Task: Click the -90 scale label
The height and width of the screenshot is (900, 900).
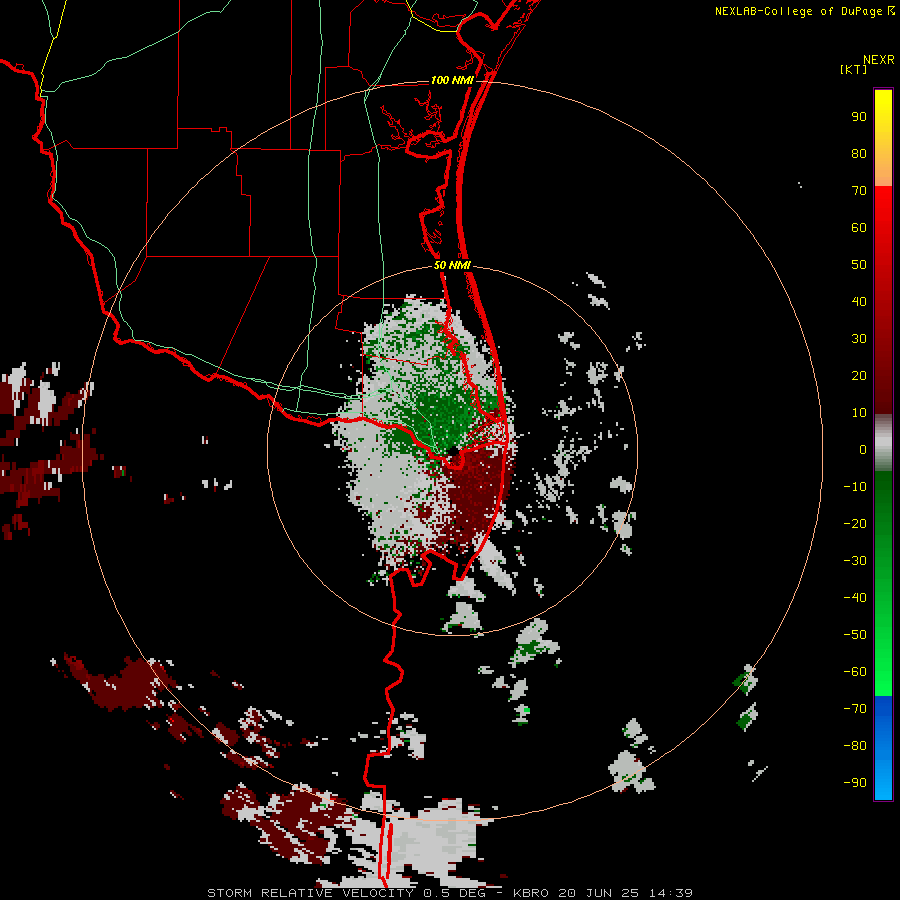Action: coord(855,783)
